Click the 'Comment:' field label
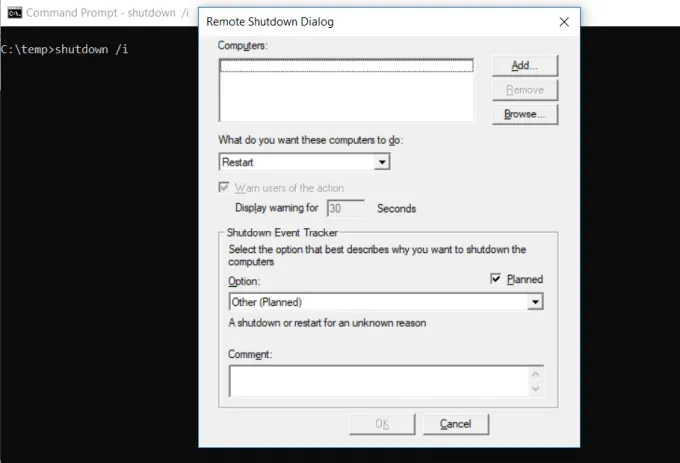This screenshot has height=463, width=680. coord(250,354)
